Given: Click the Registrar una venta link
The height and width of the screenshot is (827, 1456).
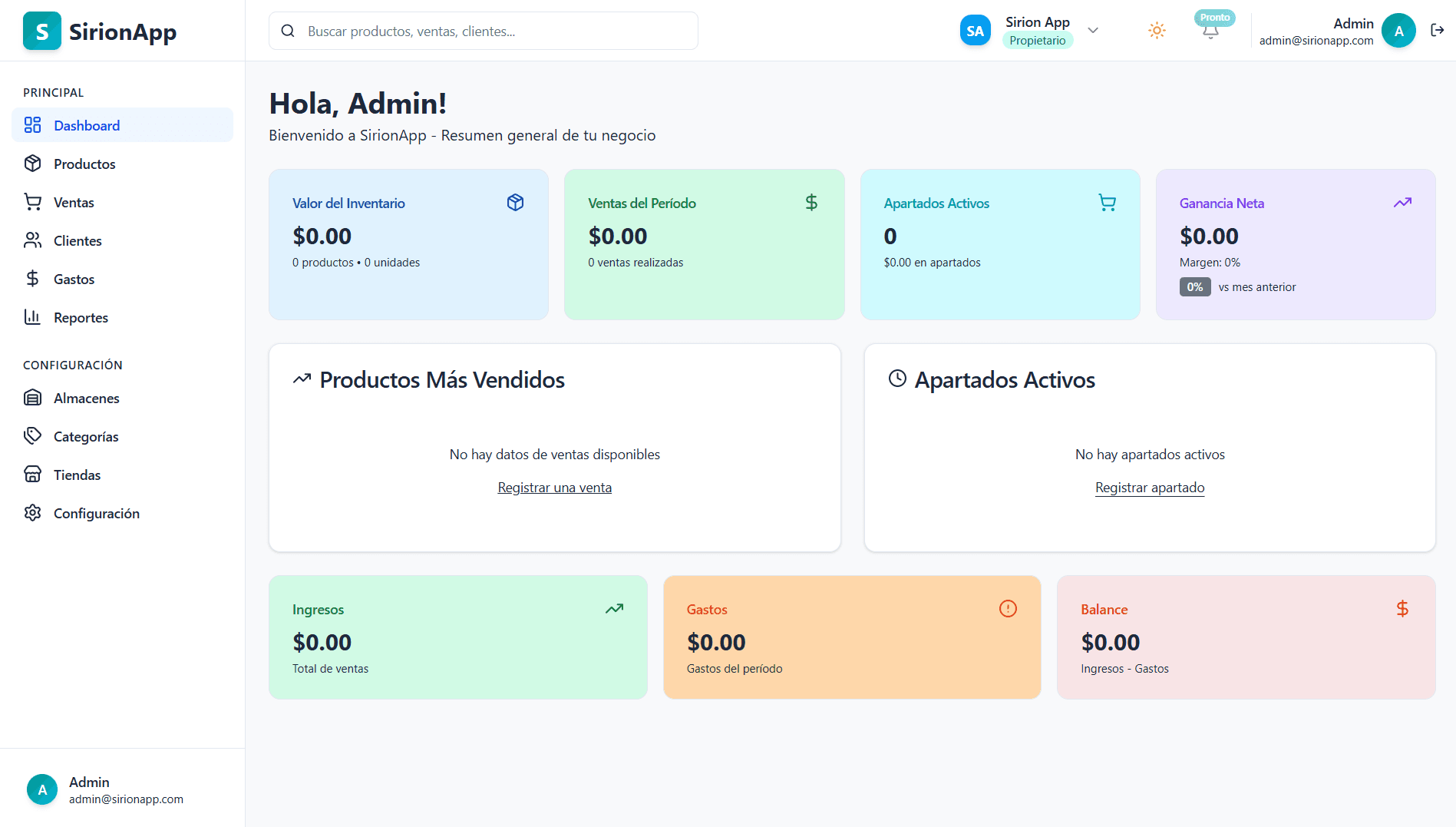Looking at the screenshot, I should tap(554, 488).
